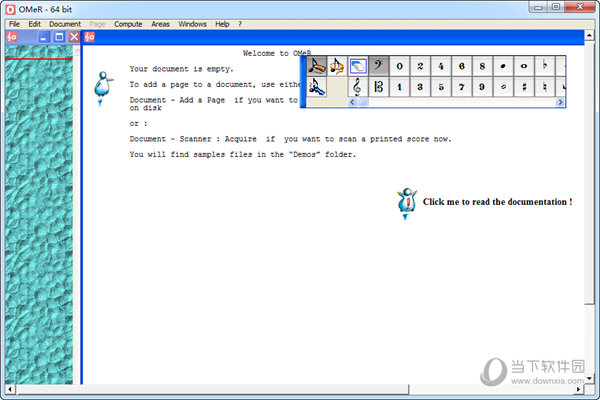Select the alto C clef symbol
Image resolution: width=600 pixels, height=400 pixels.
pos(378,87)
